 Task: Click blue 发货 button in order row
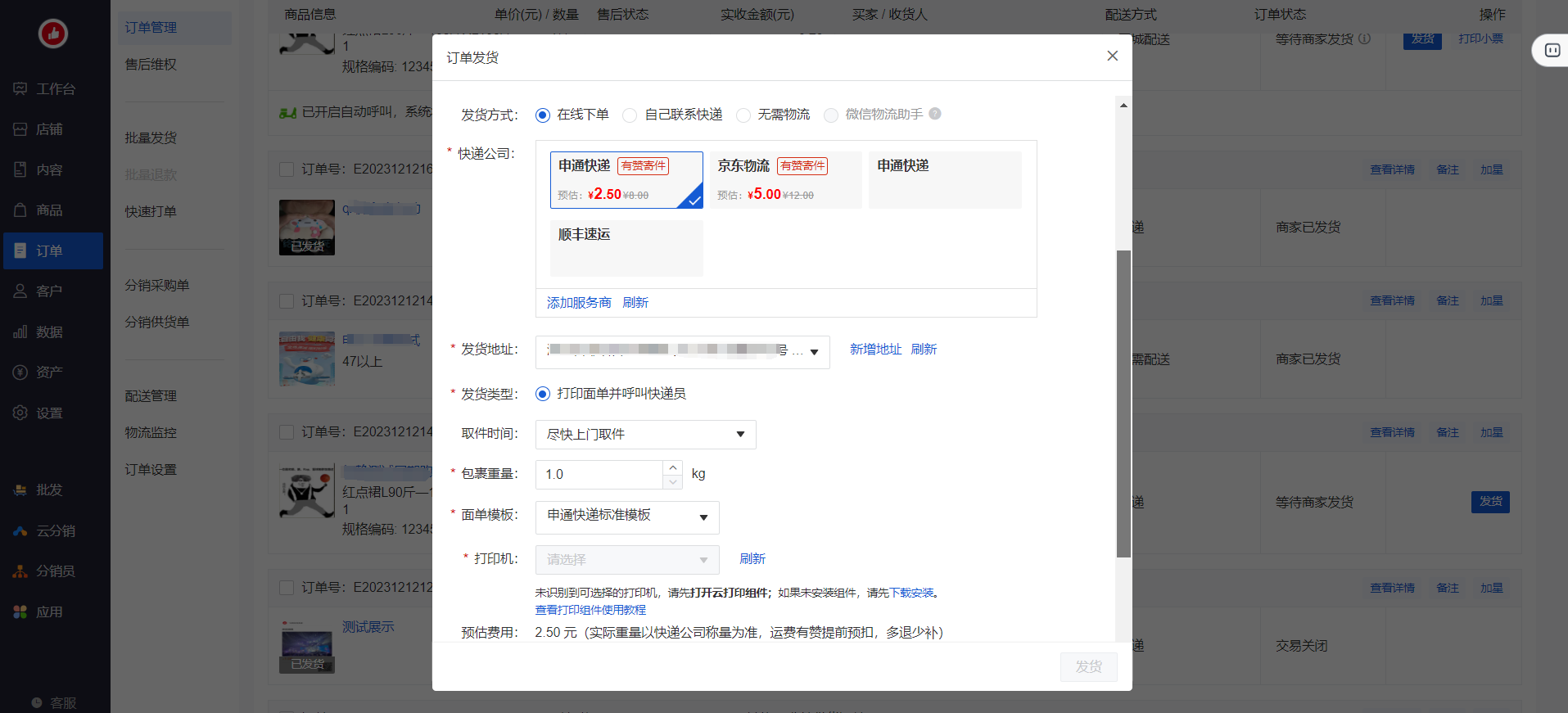[1490, 502]
